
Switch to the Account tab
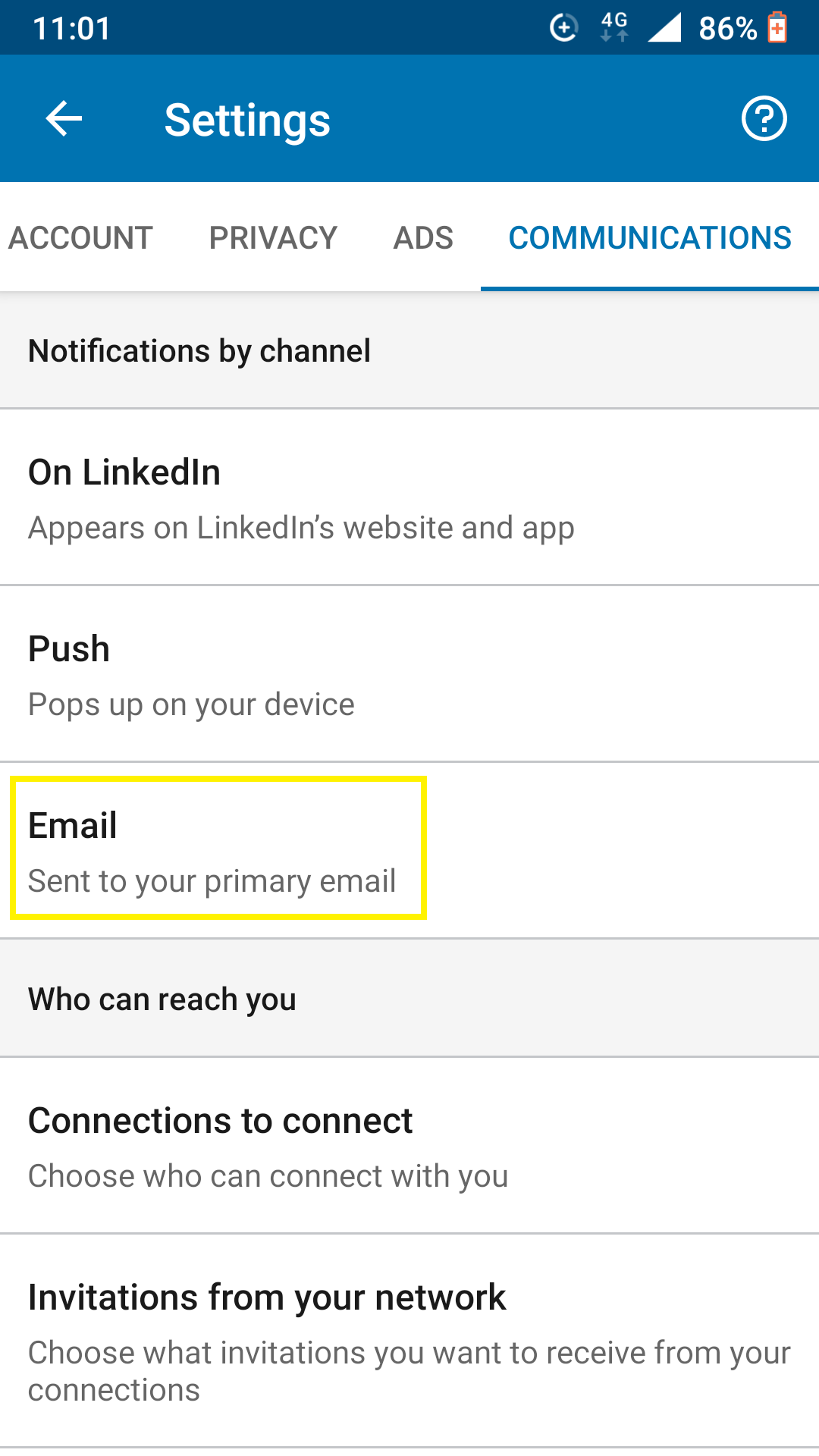[x=80, y=237]
